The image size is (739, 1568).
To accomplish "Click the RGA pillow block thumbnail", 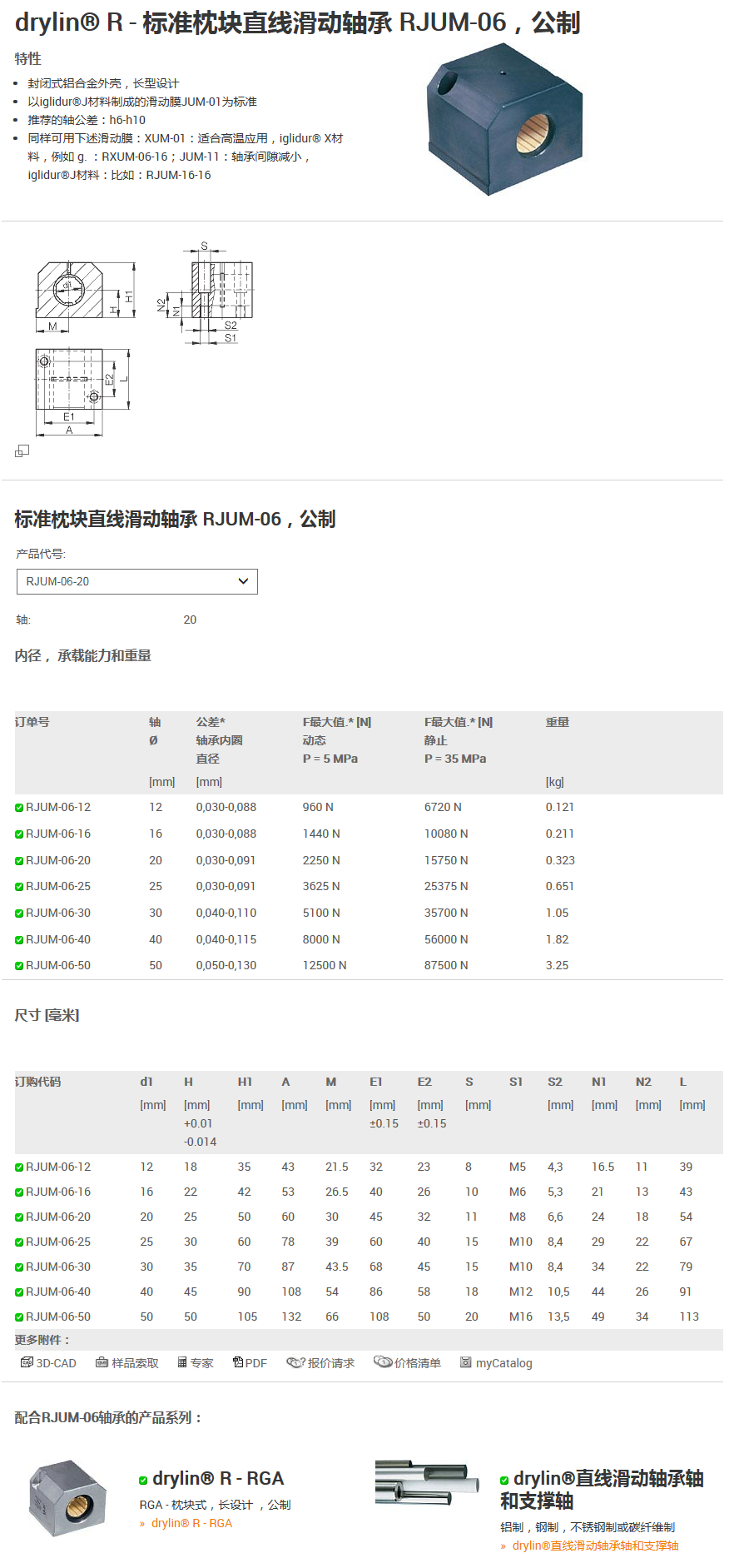I will coord(67,1498).
